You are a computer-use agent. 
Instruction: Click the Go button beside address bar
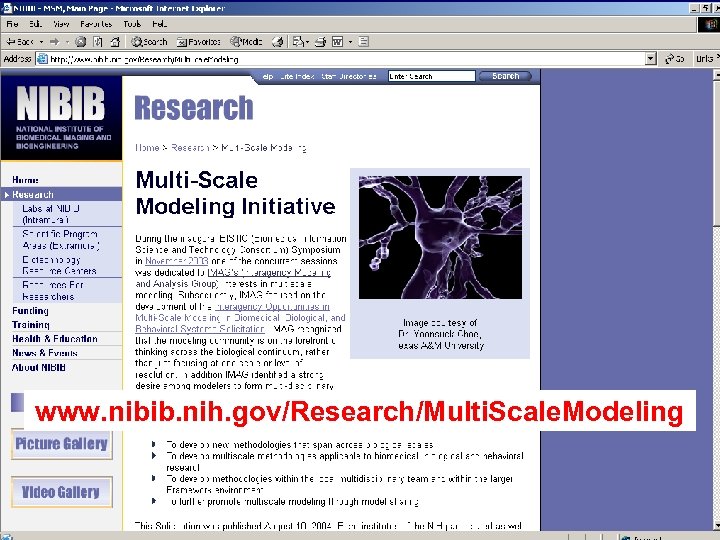click(x=675, y=59)
